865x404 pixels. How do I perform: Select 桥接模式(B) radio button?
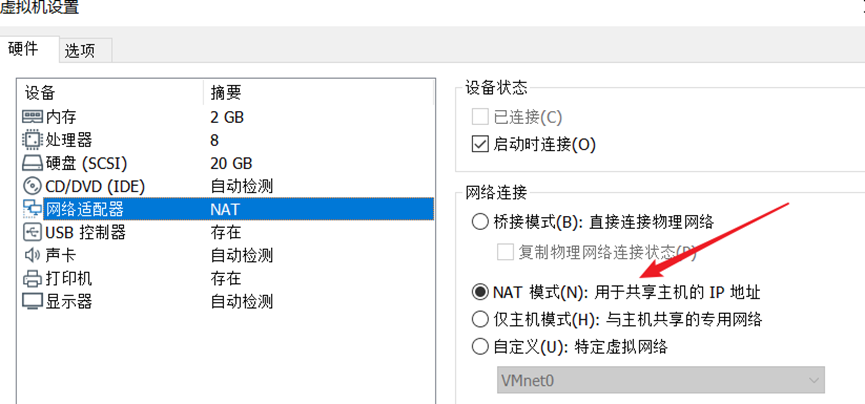(x=480, y=222)
